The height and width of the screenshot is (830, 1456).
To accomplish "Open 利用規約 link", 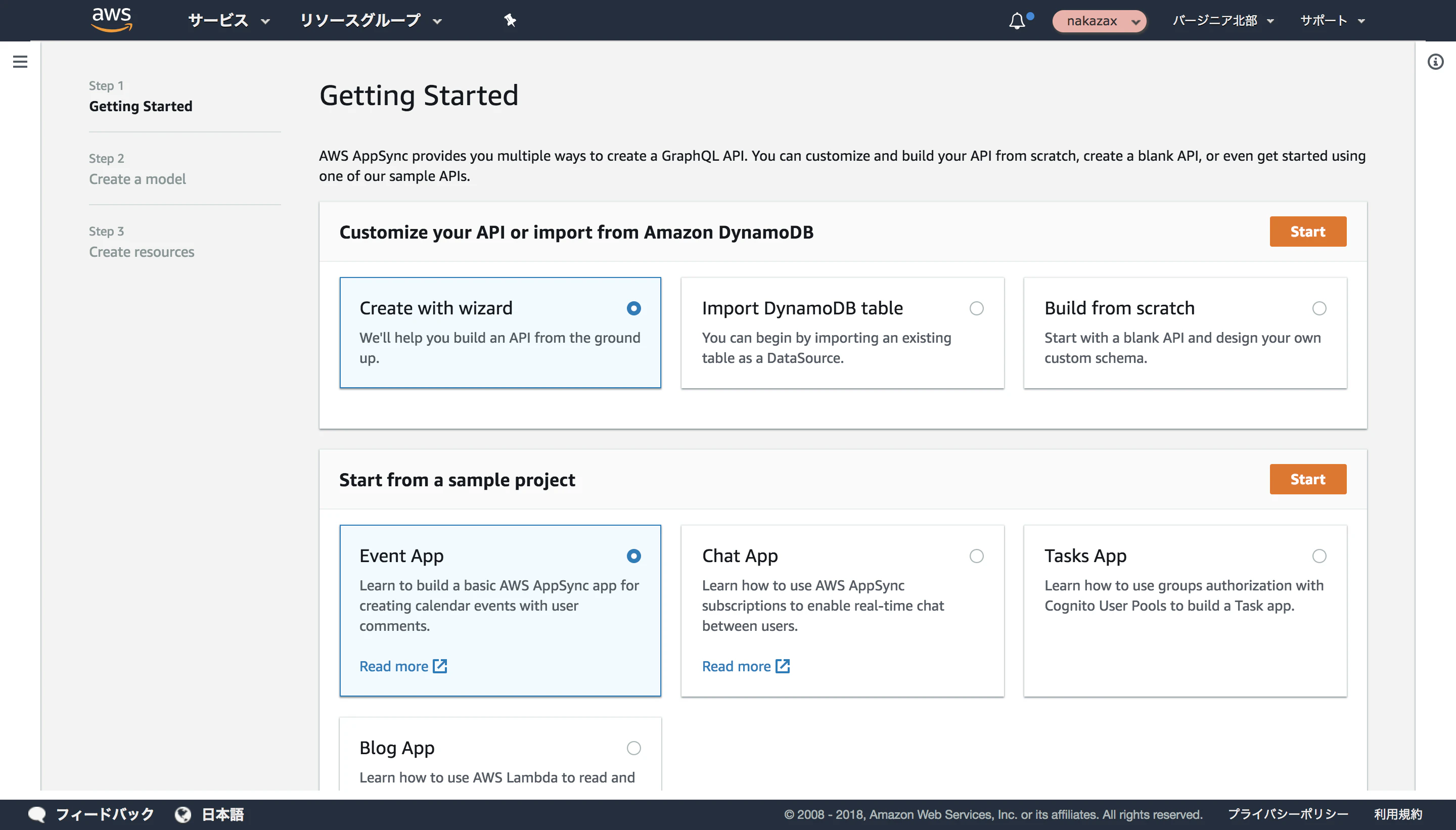I will point(1398,815).
